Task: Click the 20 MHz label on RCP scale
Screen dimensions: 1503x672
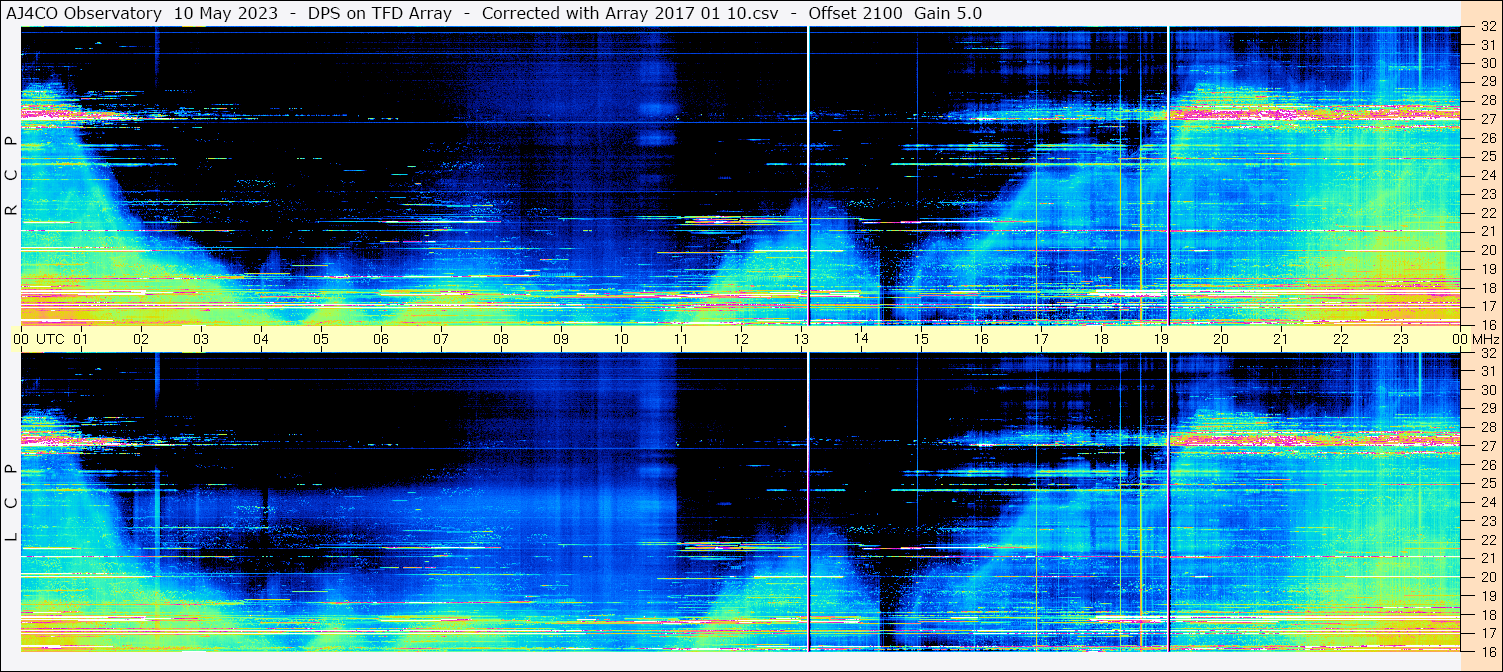Action: pyautogui.click(x=1487, y=250)
